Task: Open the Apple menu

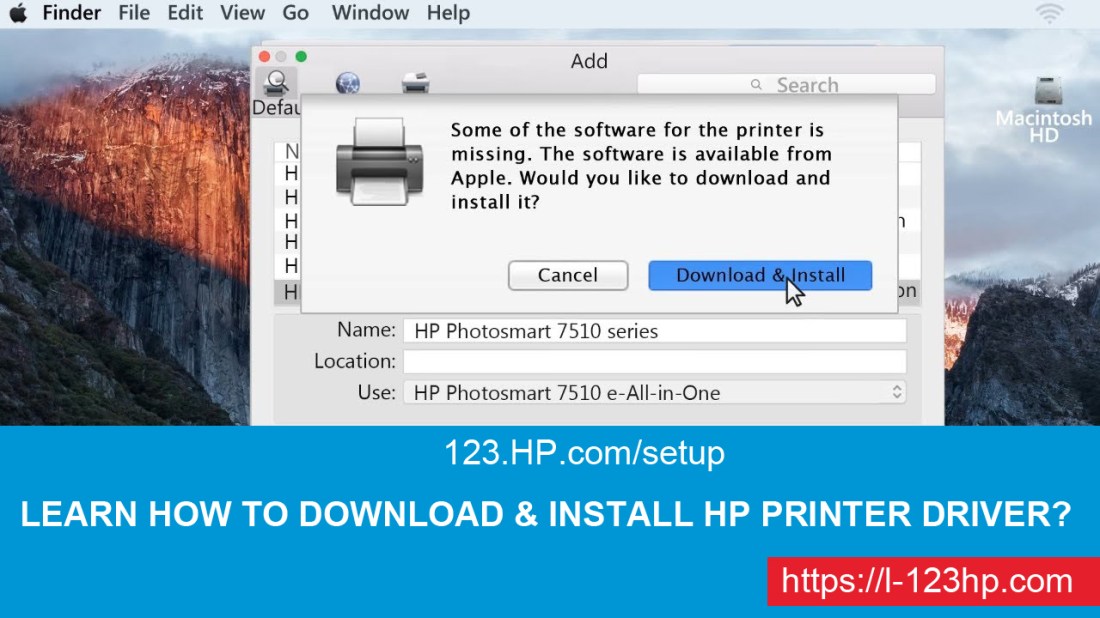Action: coord(18,13)
